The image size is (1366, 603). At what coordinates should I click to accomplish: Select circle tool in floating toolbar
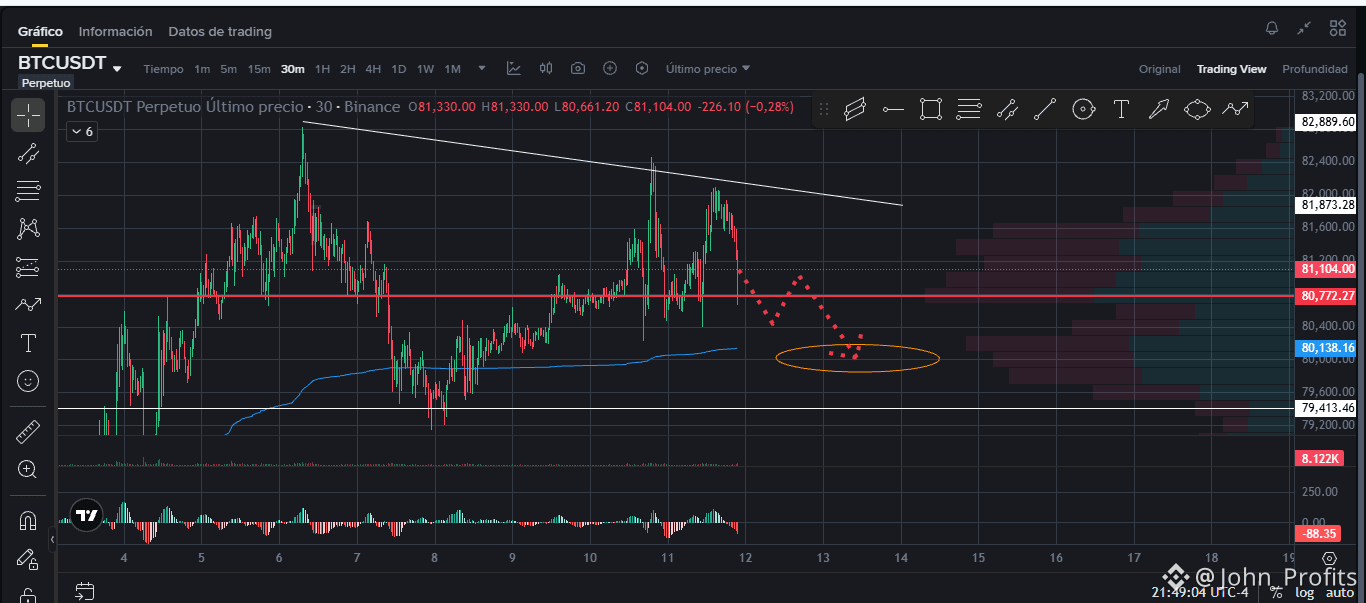[1082, 110]
